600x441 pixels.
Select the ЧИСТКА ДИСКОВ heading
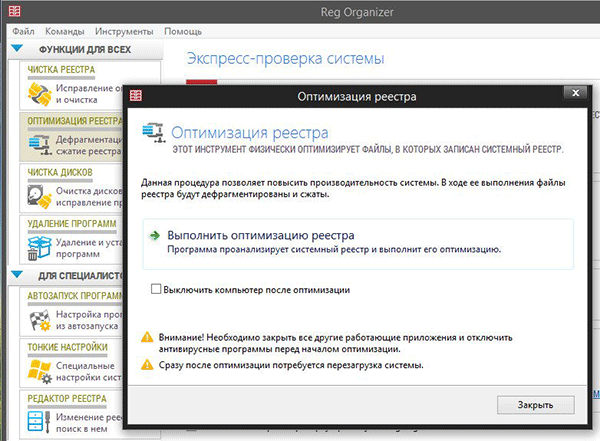click(x=60, y=172)
